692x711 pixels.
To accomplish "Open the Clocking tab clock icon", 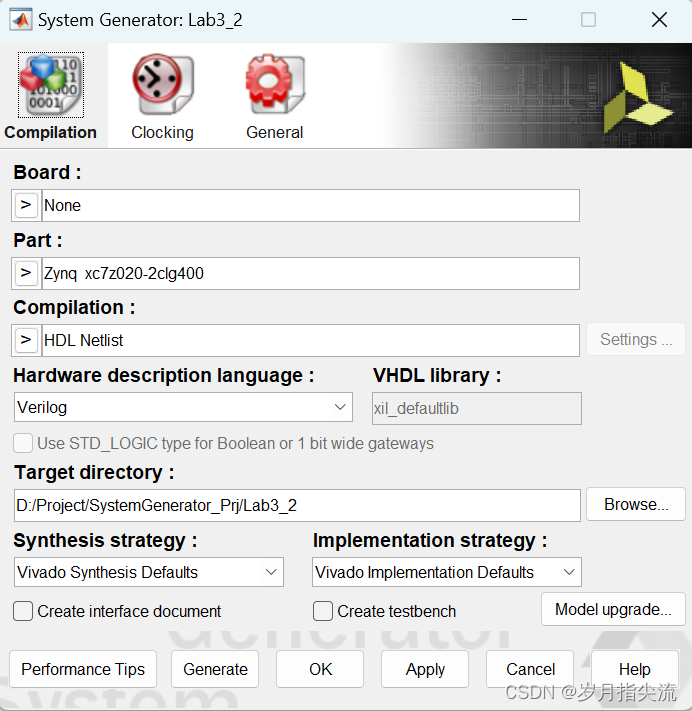I will [x=163, y=84].
